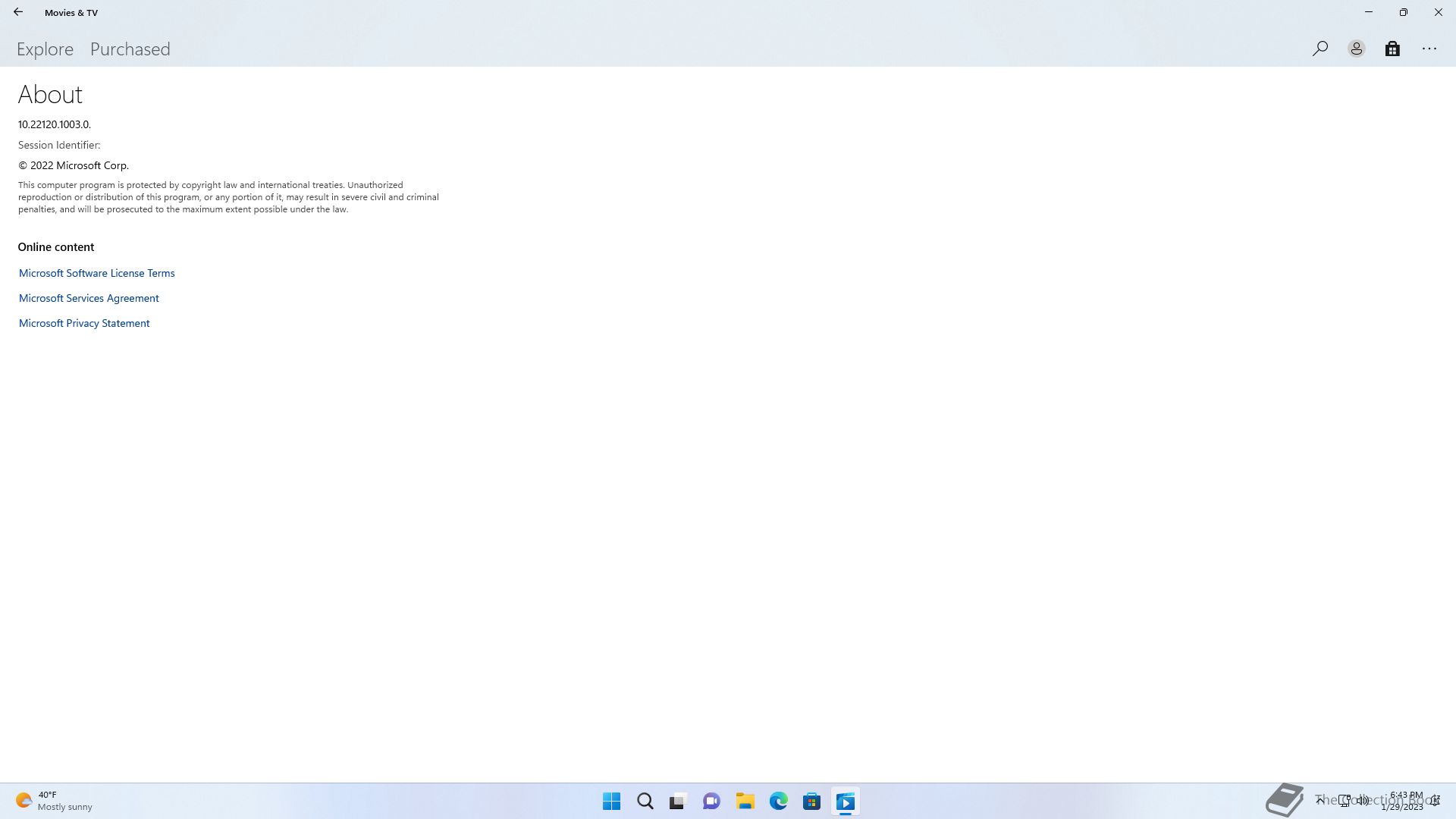1456x819 pixels.
Task: Click the Session Identifier label
Action: tap(59, 145)
